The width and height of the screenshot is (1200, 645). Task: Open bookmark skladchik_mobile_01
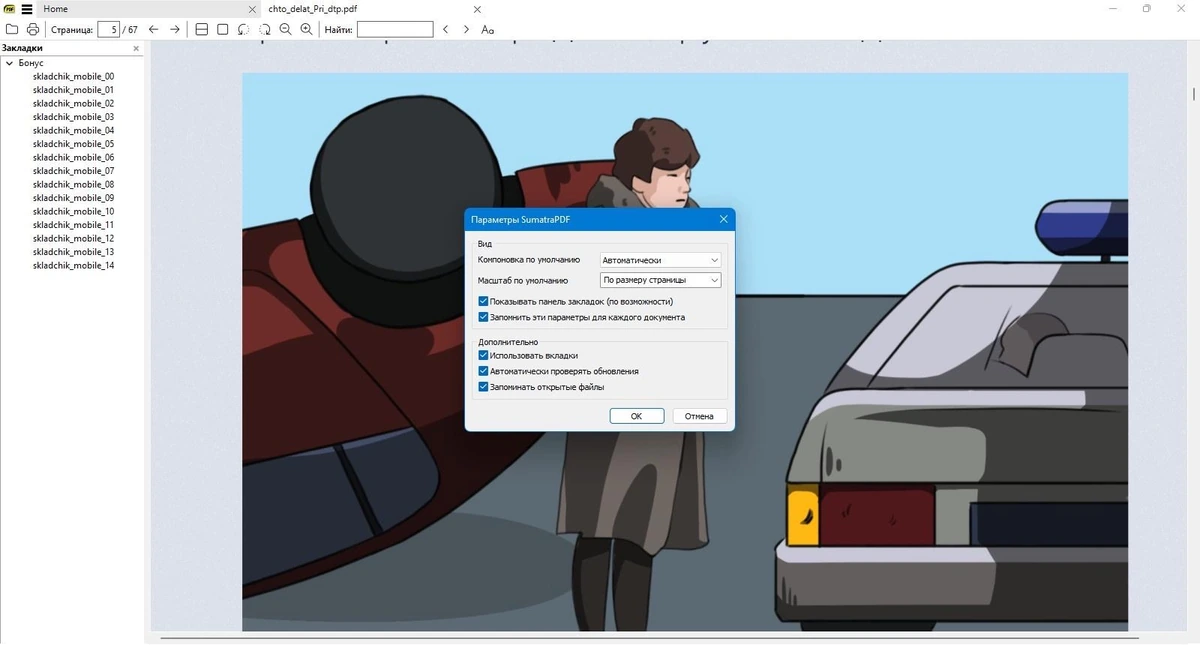[73, 90]
